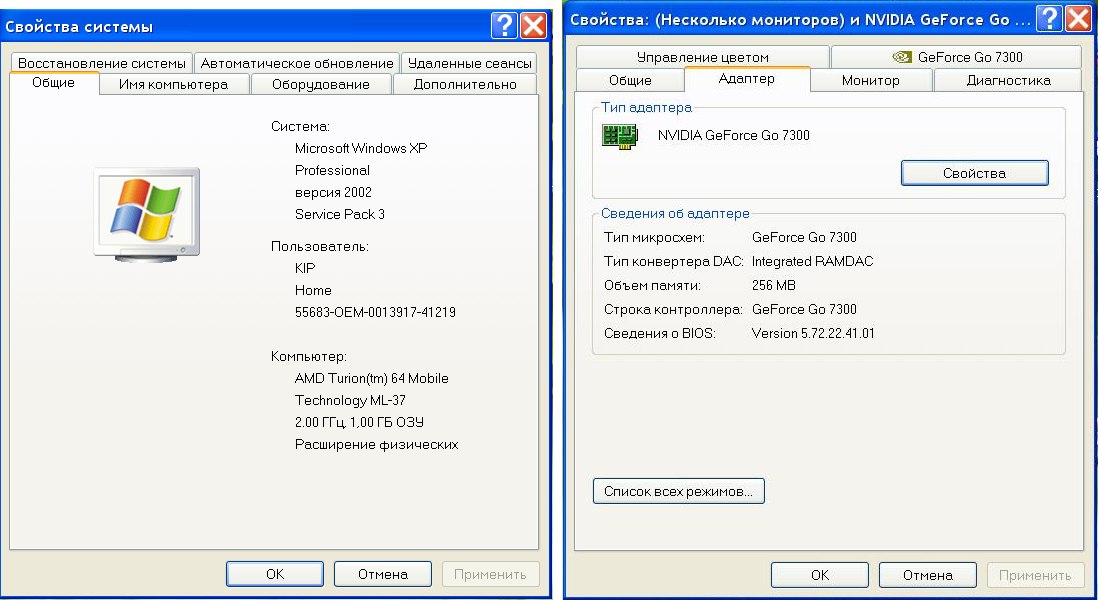Click the user name KIP
The image size is (1099, 600).
[305, 268]
